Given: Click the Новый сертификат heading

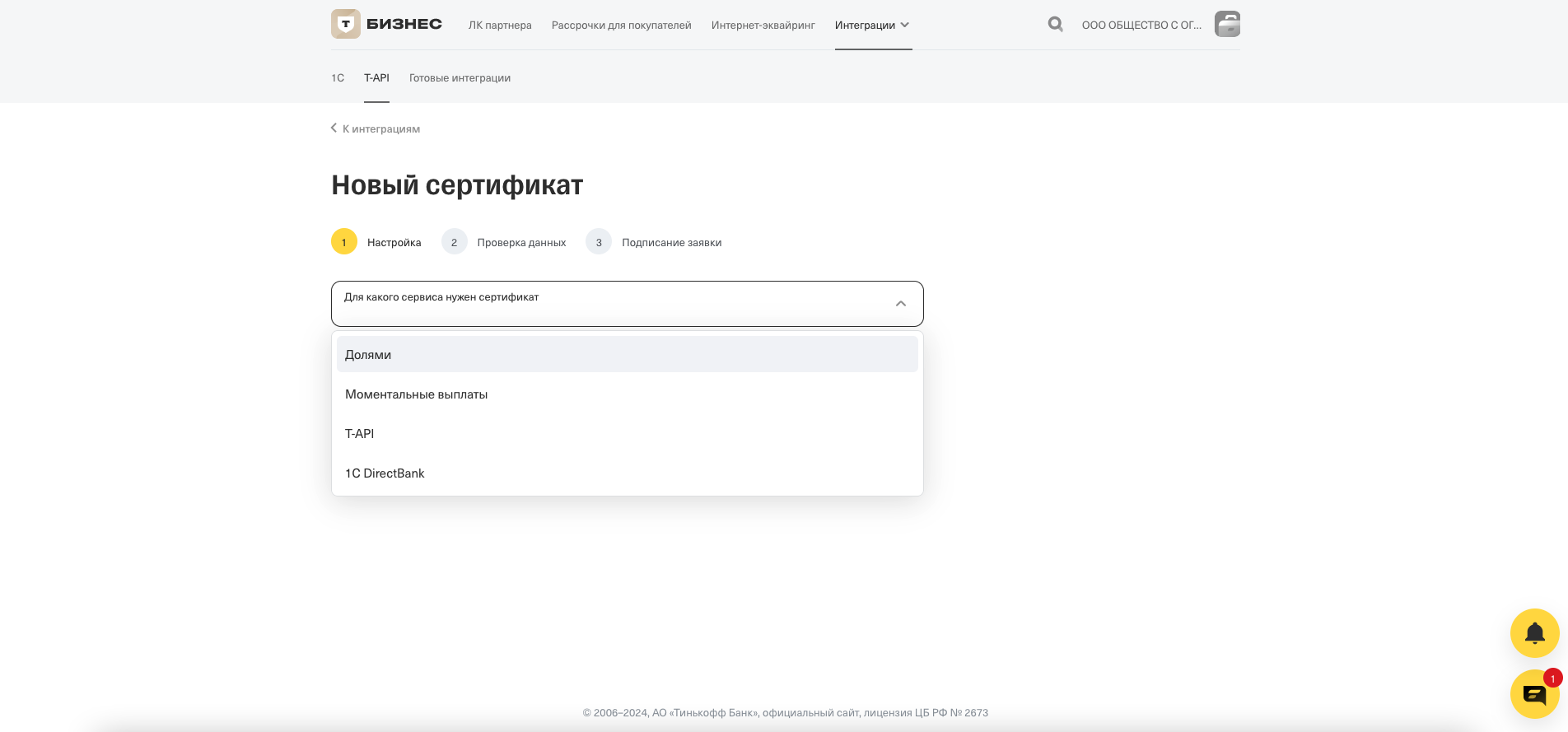Looking at the screenshot, I should point(457,185).
